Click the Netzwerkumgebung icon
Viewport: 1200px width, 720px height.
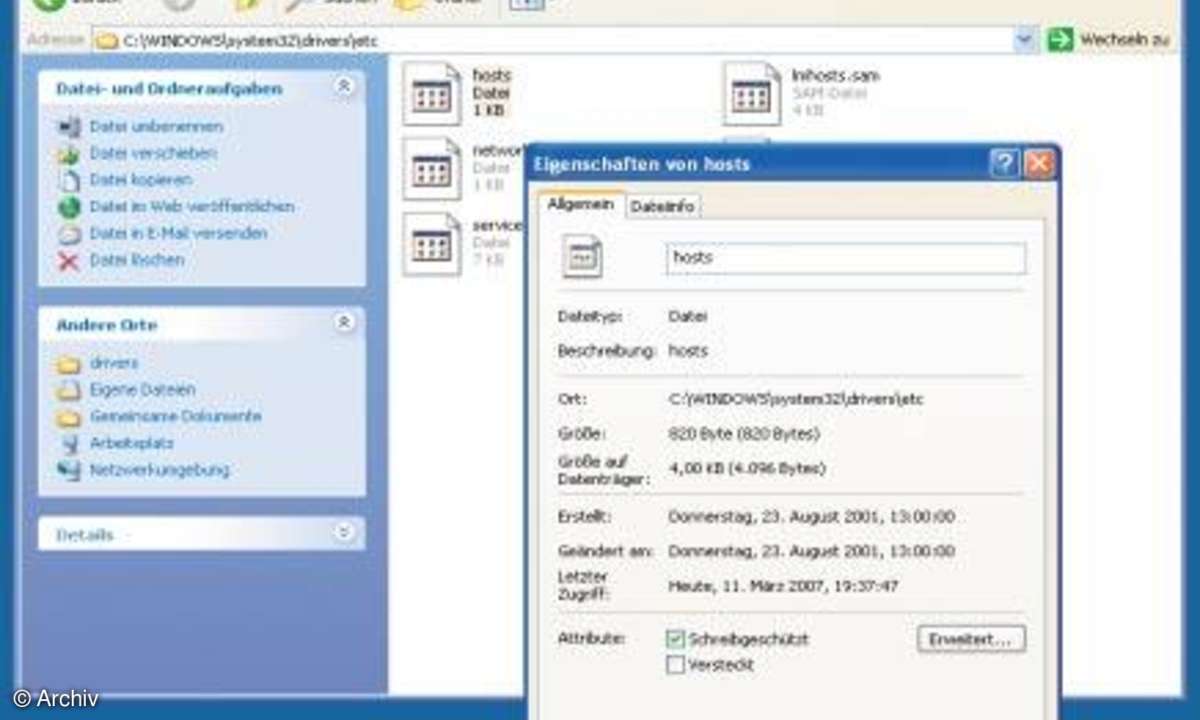pos(68,470)
